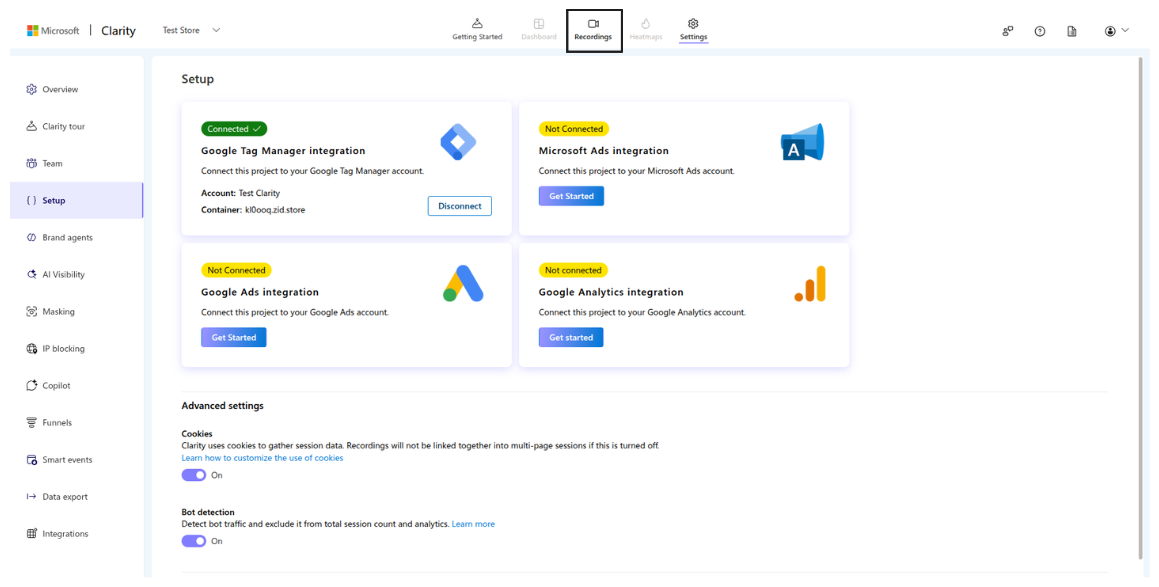Expand the Test Store project dropdown
This screenshot has height=587, width=1159.
pyautogui.click(x=191, y=30)
